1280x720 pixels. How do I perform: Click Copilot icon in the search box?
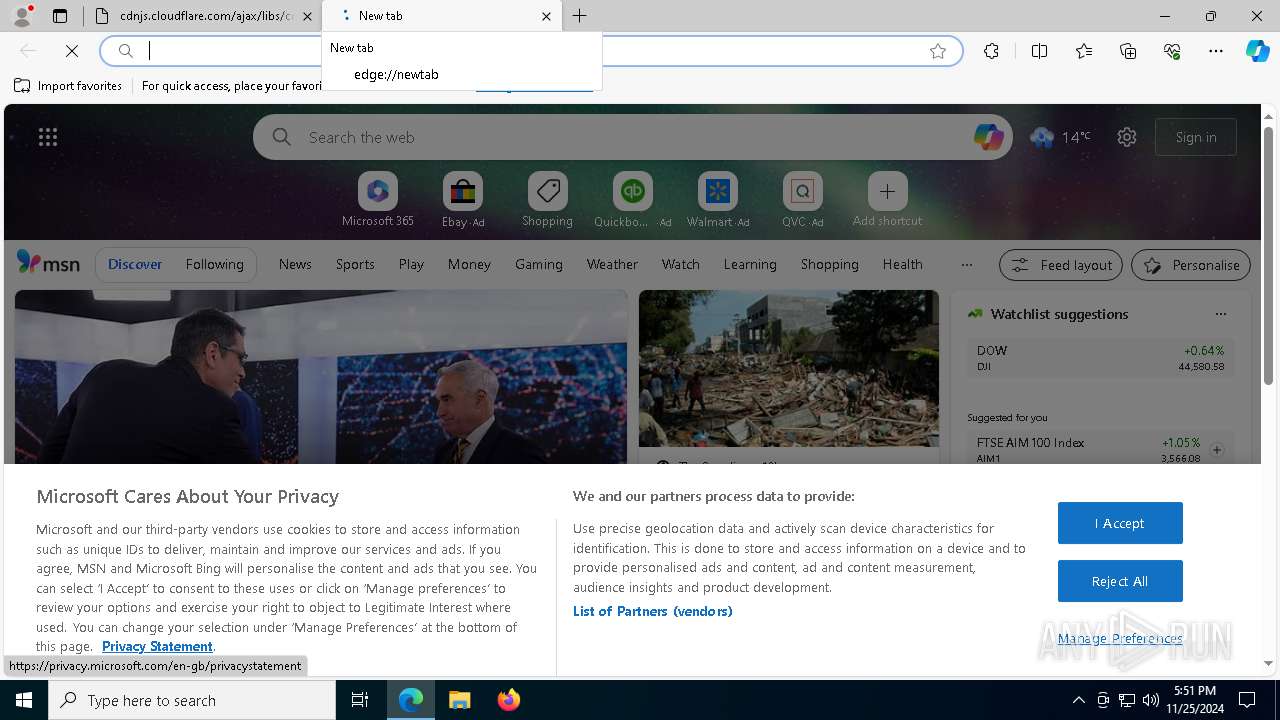coord(988,137)
